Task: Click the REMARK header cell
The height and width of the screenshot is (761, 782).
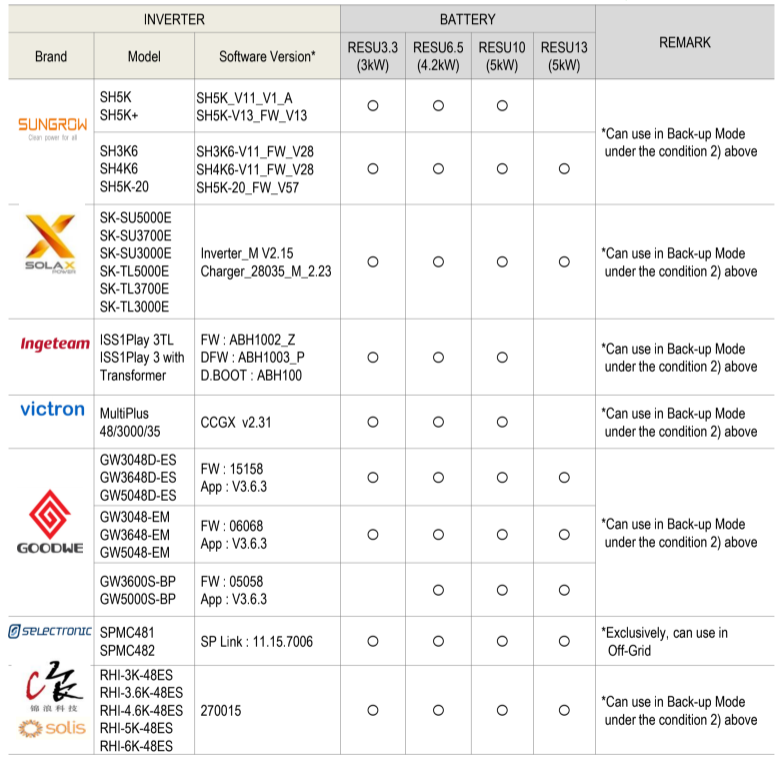Action: (x=685, y=42)
